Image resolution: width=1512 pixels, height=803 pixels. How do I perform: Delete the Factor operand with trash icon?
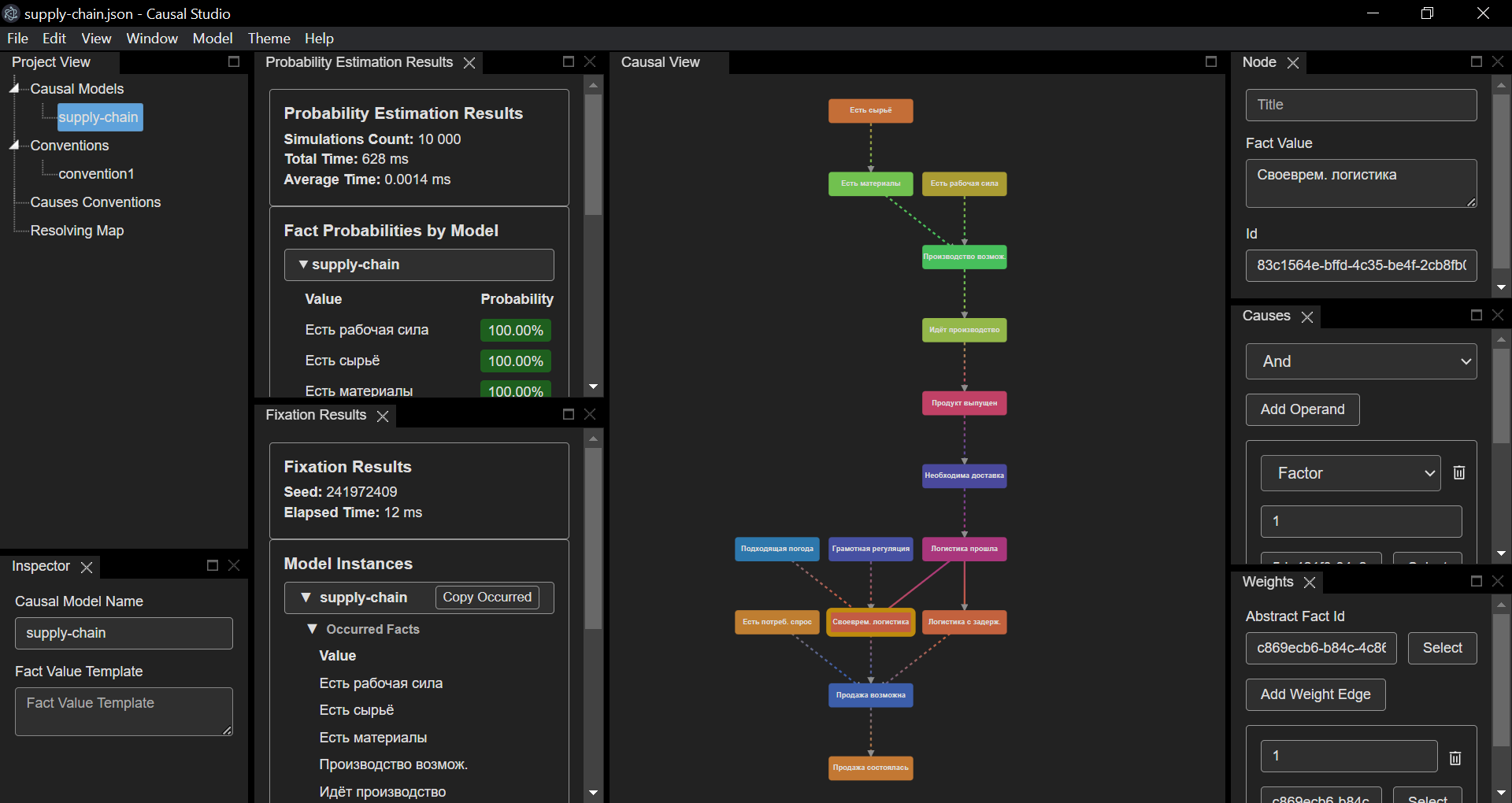[x=1458, y=473]
